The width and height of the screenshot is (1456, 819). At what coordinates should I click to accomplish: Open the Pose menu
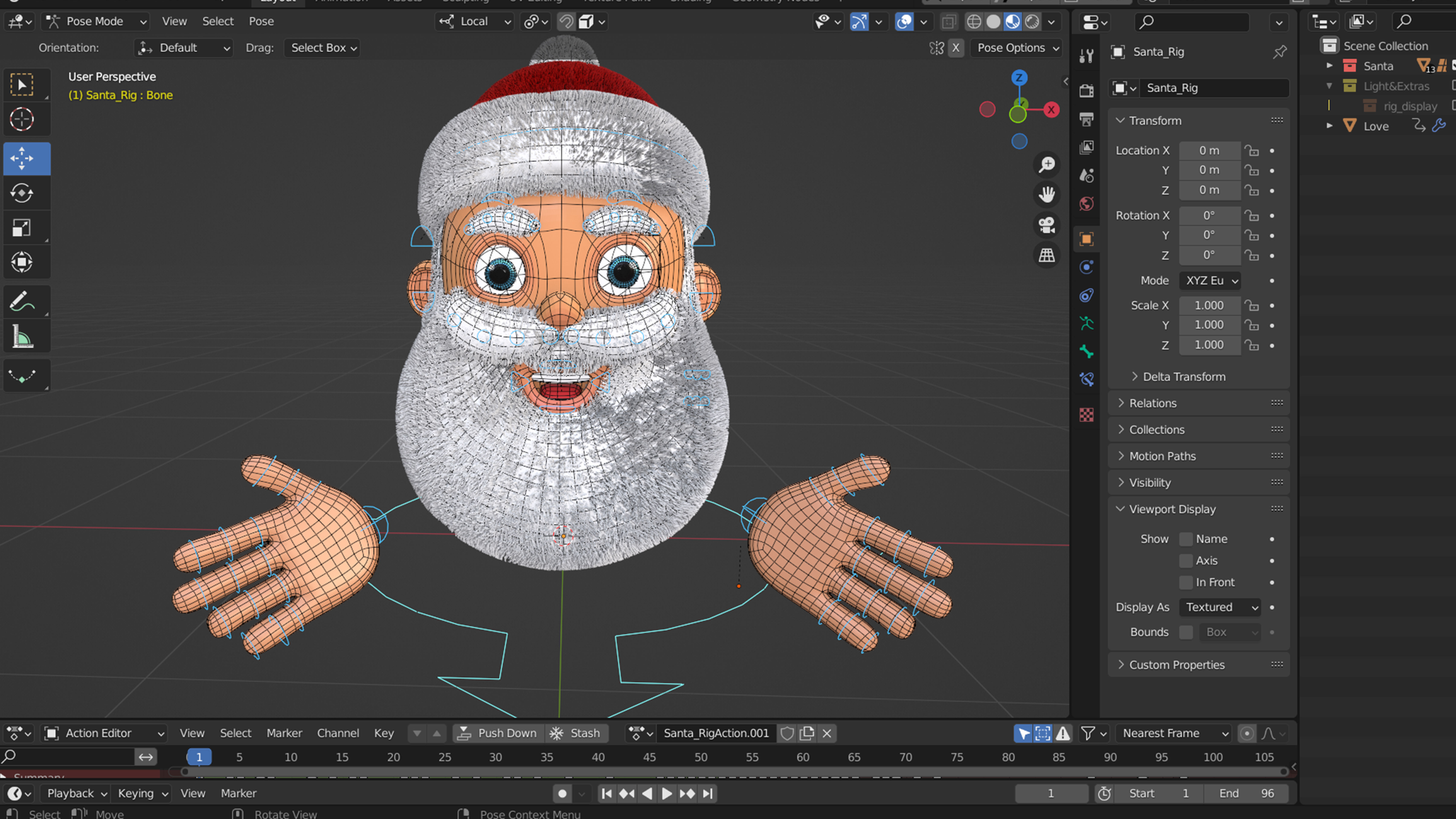261,22
